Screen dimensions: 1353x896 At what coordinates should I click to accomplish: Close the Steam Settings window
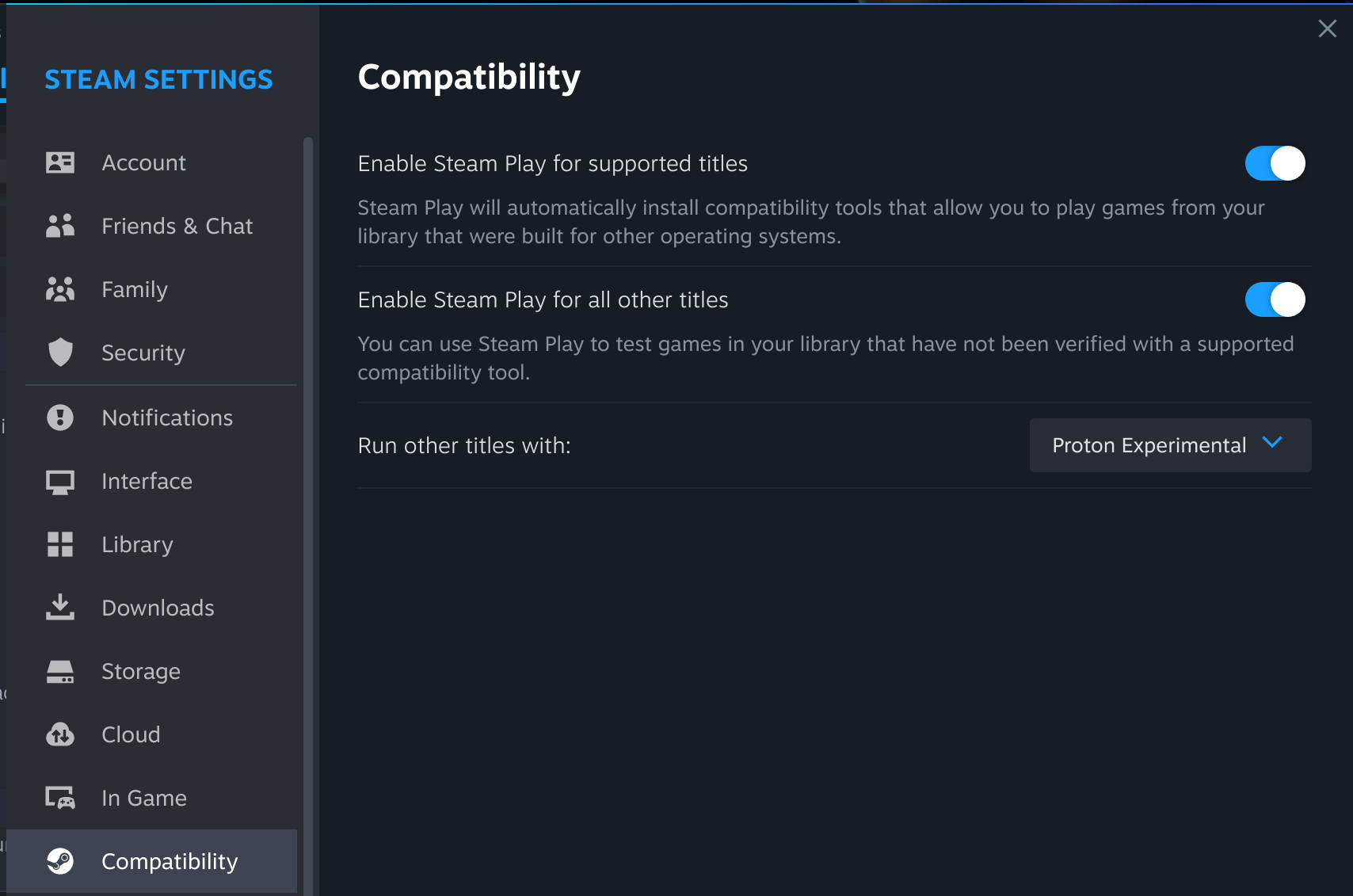(1327, 29)
